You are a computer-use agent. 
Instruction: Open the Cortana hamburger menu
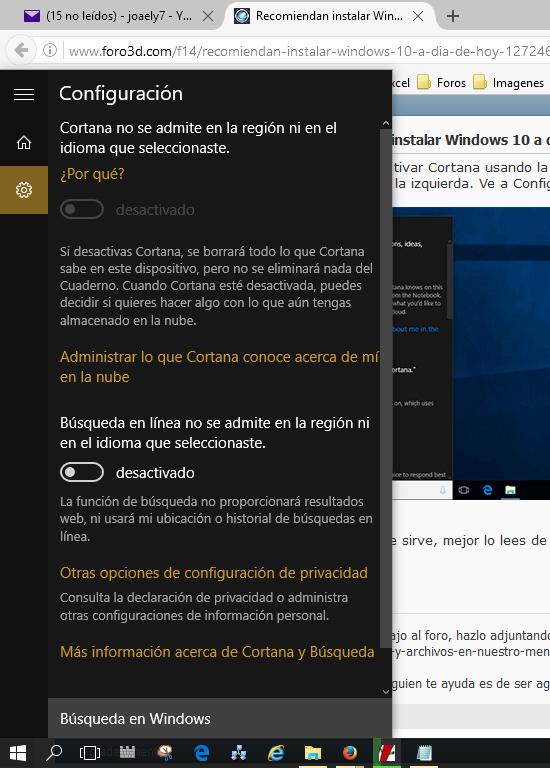tap(24, 94)
